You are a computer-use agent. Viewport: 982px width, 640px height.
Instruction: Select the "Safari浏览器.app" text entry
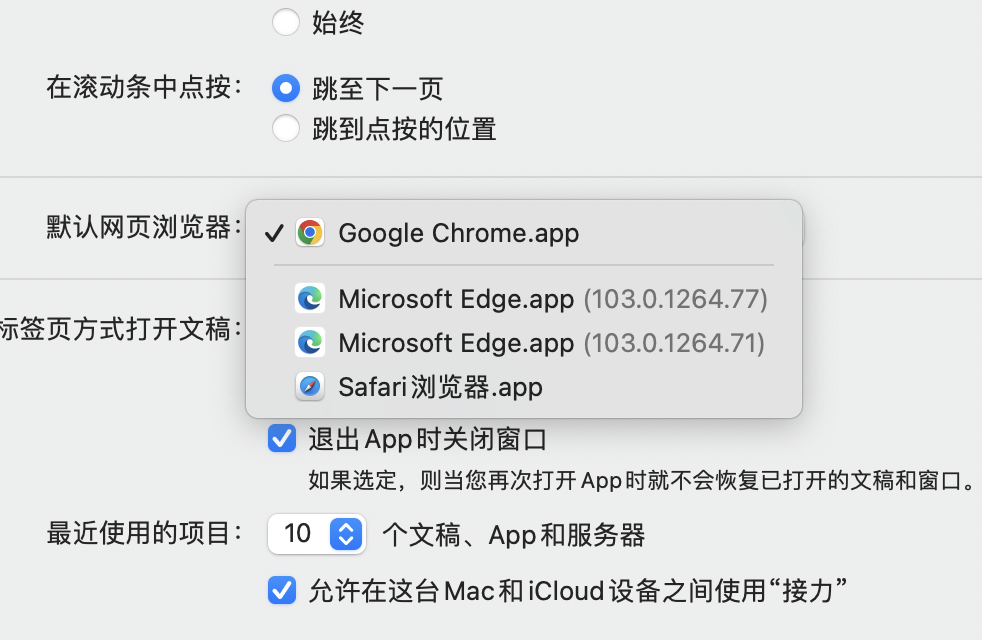[x=440, y=387]
